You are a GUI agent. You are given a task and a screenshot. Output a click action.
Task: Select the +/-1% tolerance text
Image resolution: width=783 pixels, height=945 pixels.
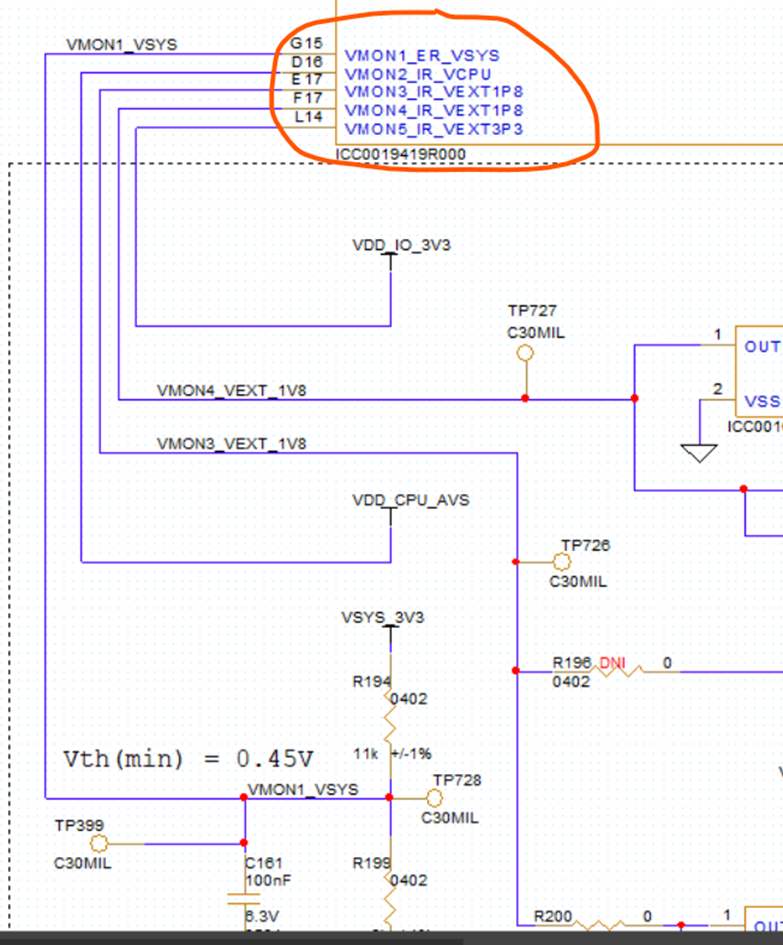pyautogui.click(x=412, y=753)
